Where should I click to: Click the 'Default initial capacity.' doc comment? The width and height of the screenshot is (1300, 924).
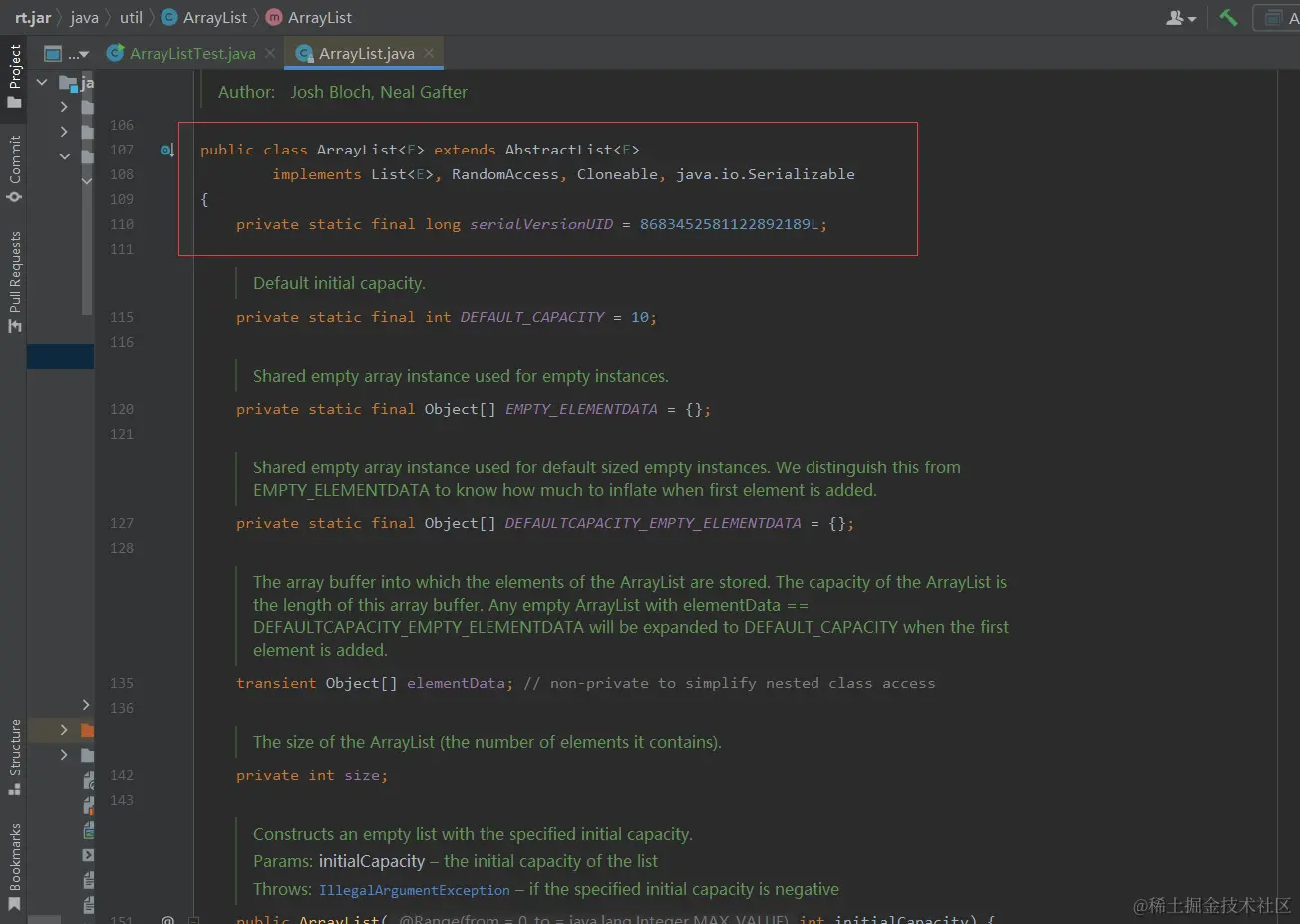click(339, 283)
